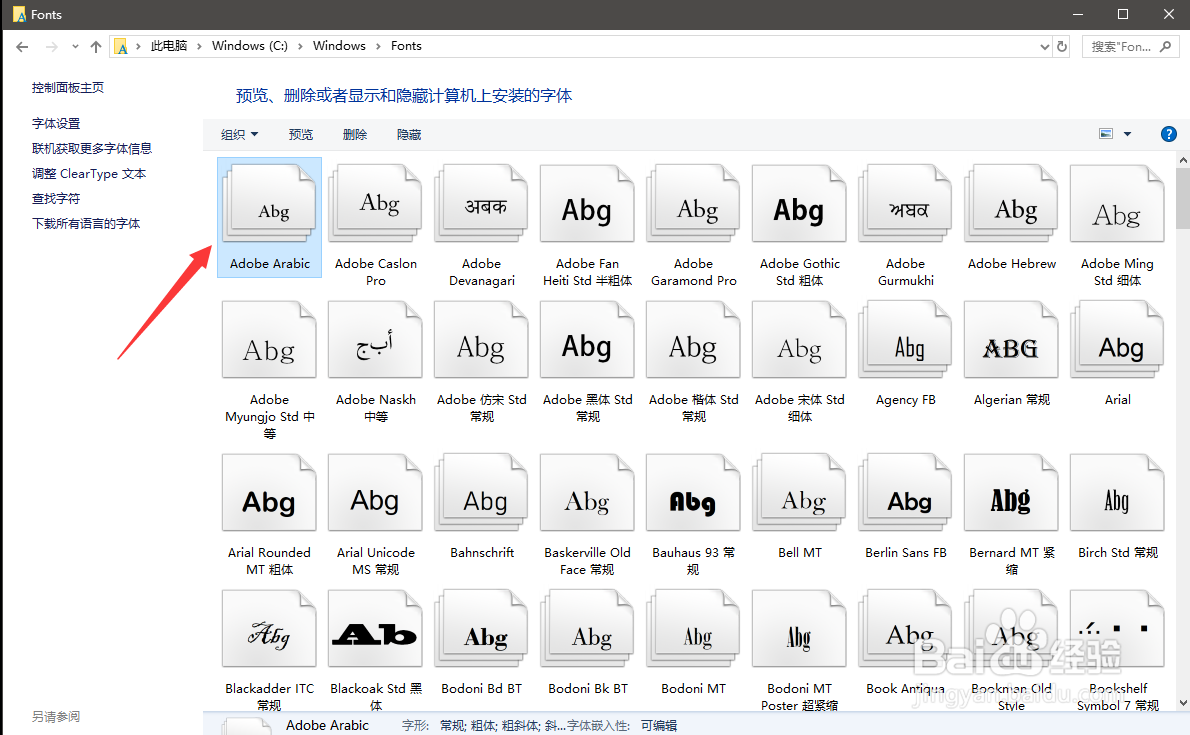Open the 组织 dropdown menu
The width and height of the screenshot is (1190, 735).
click(x=240, y=134)
